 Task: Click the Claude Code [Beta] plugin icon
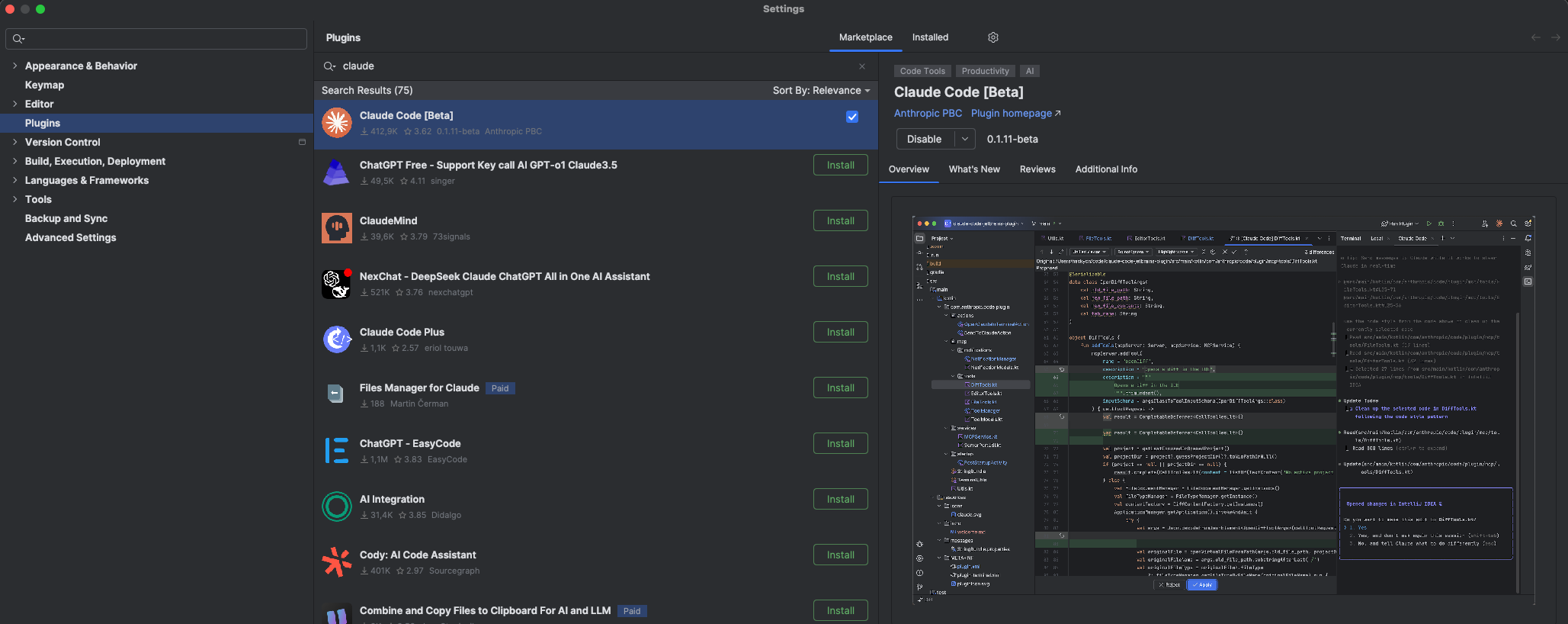(336, 123)
